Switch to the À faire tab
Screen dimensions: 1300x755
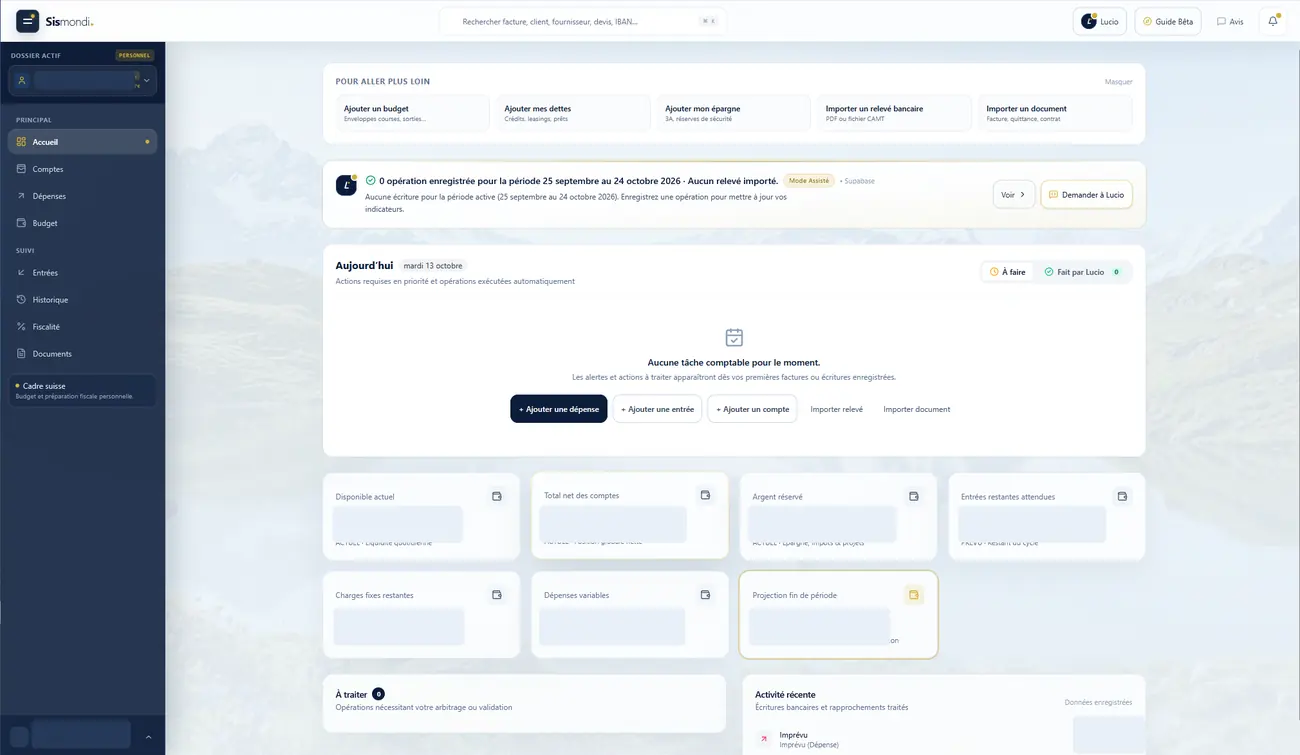click(1008, 272)
